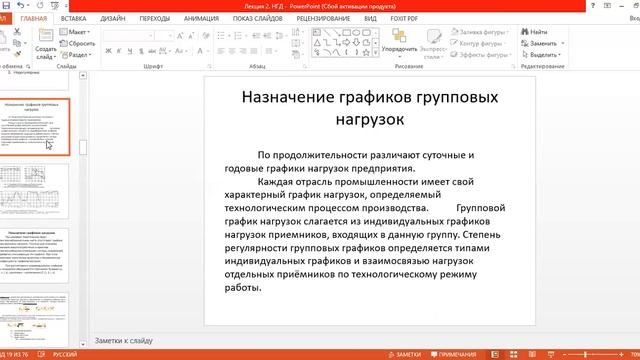Screen dimensions: 640x360
Task: Toggle strikethrough (abc) formatting
Action: (152, 51)
